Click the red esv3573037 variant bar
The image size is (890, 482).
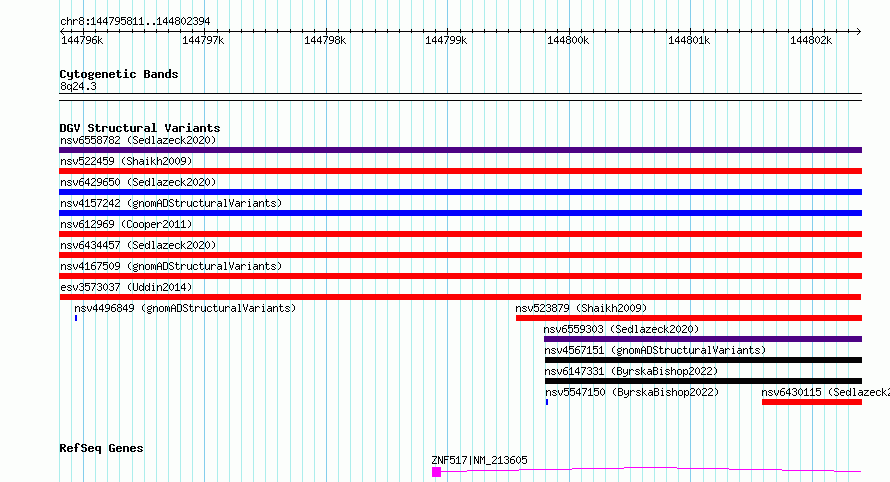(x=460, y=297)
